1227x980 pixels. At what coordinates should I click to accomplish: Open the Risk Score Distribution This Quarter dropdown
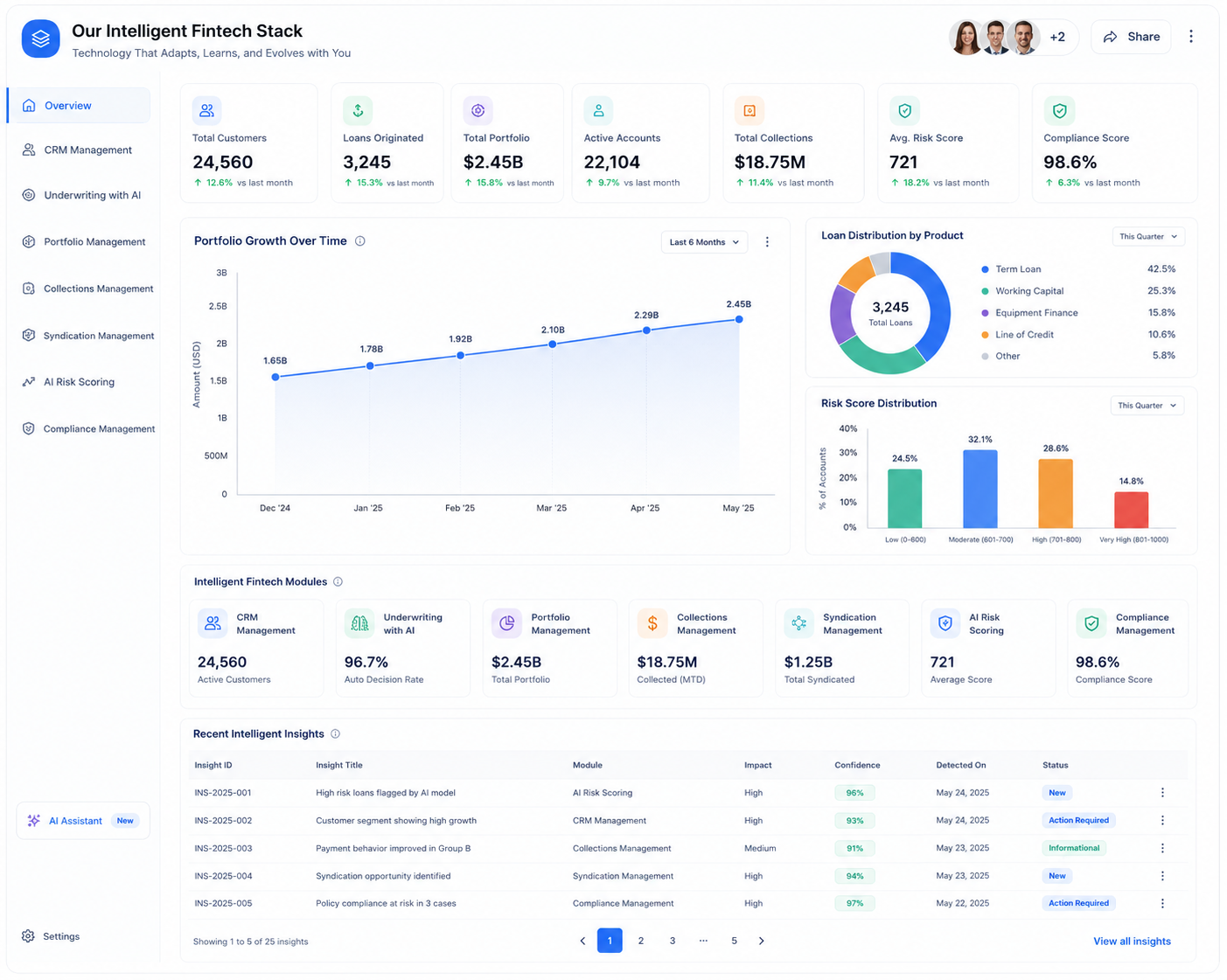(x=1147, y=406)
